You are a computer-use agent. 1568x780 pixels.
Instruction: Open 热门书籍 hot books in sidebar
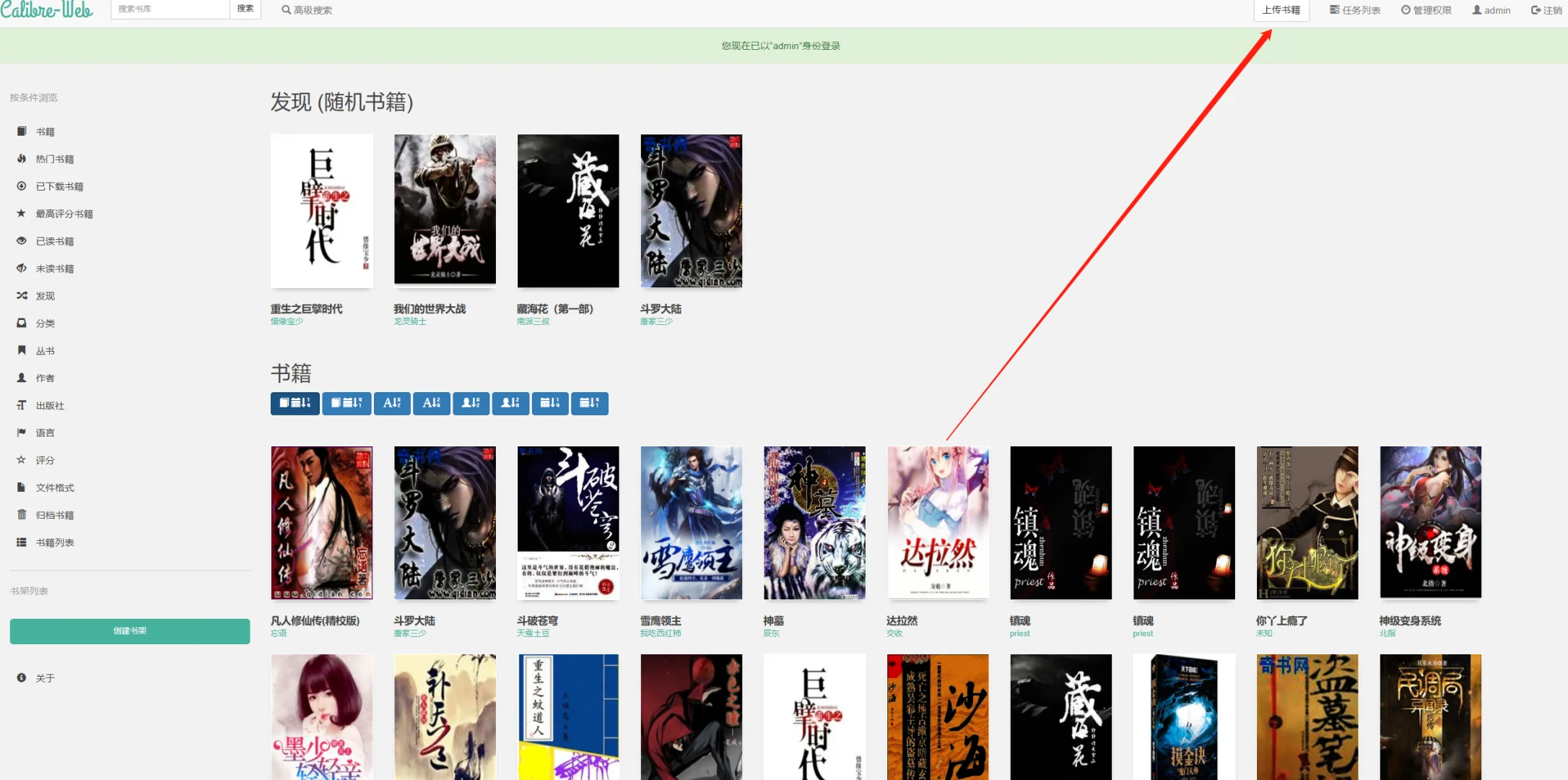54,159
